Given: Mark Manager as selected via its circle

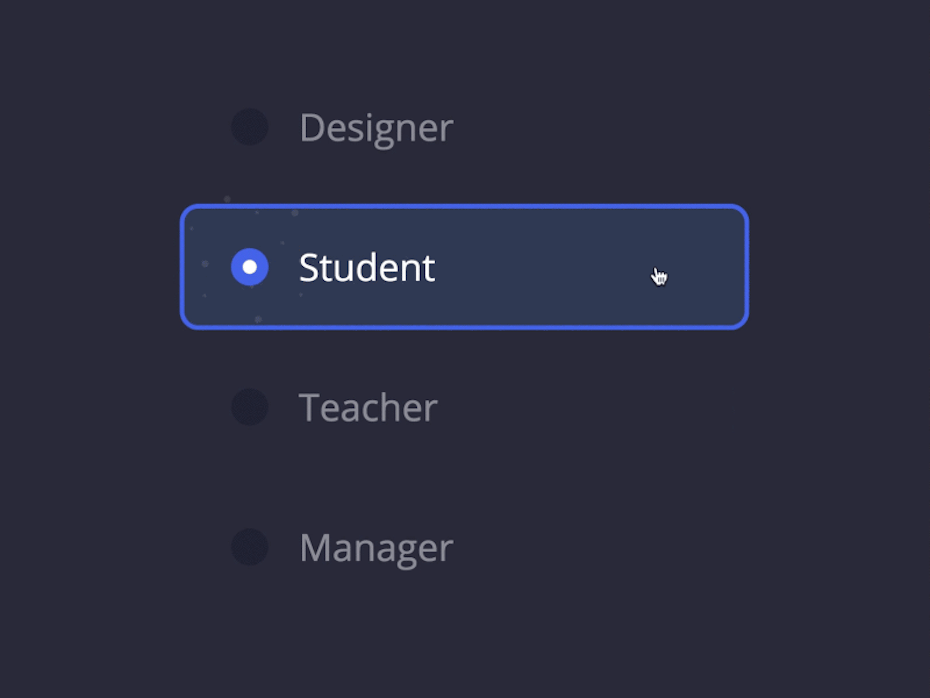Looking at the screenshot, I should (x=250, y=547).
